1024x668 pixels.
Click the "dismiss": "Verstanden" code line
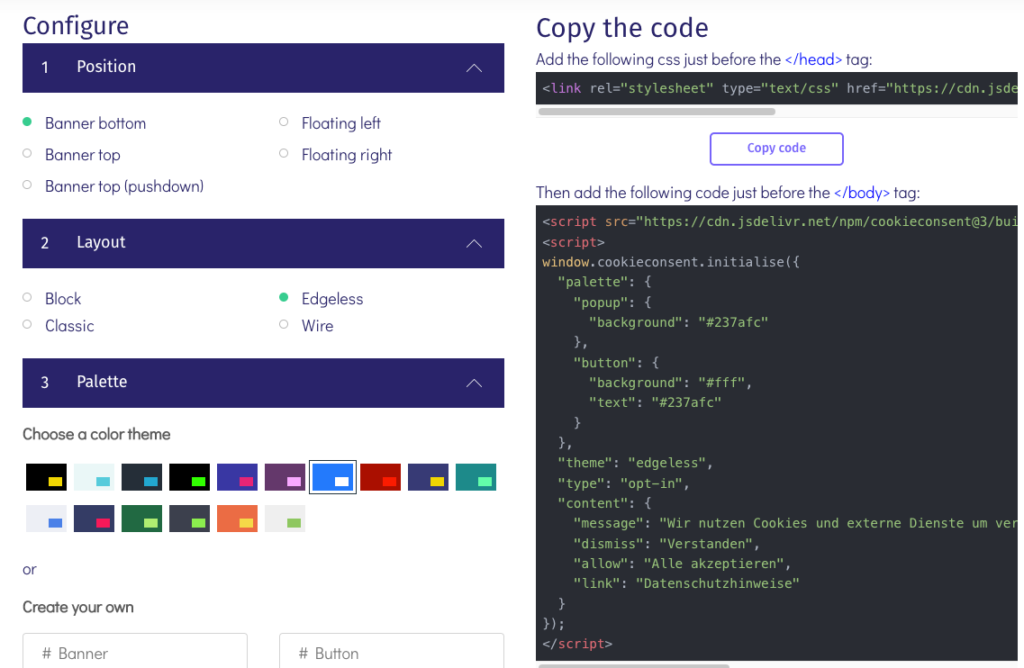(666, 543)
